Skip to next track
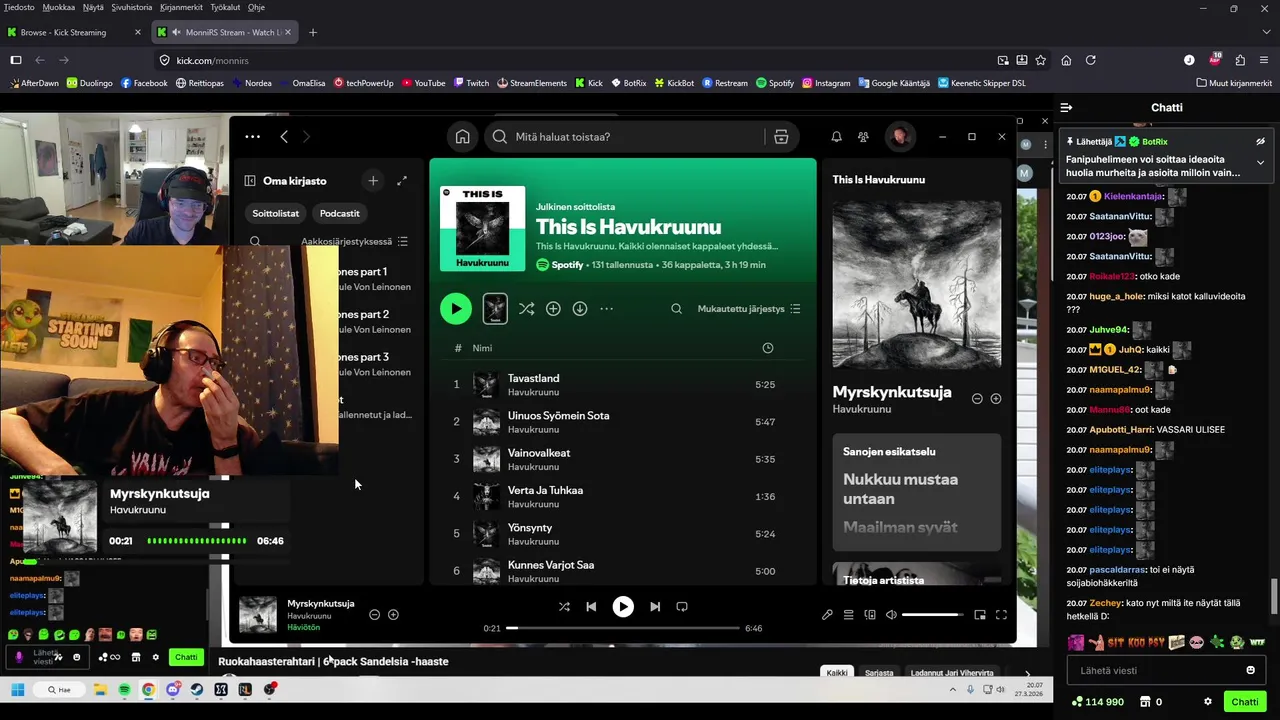This screenshot has width=1280, height=720. pos(655,606)
